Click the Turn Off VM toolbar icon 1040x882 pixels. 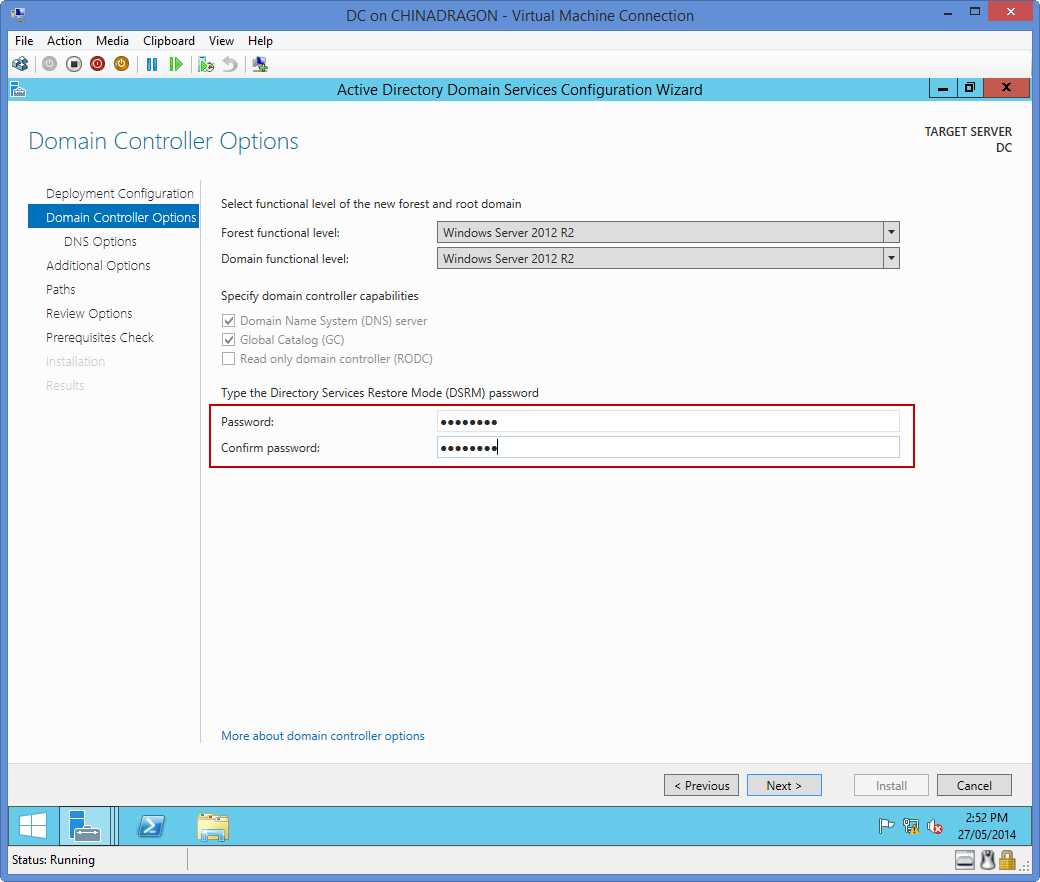tap(74, 64)
